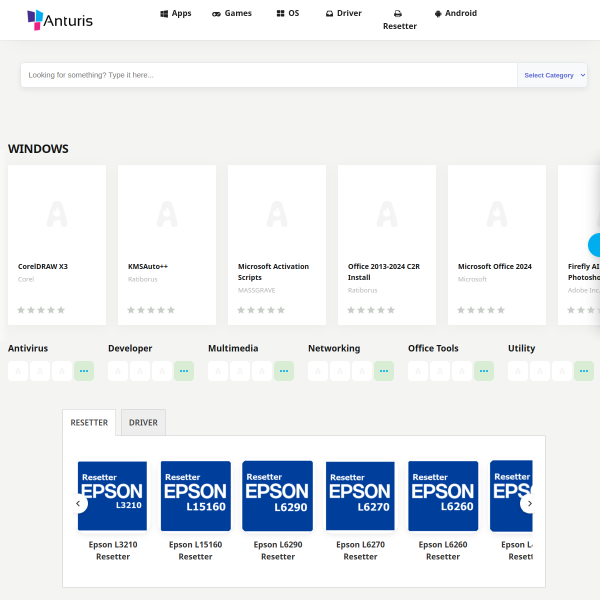Click Microsoft Office 2024 placeholder image

[497, 214]
